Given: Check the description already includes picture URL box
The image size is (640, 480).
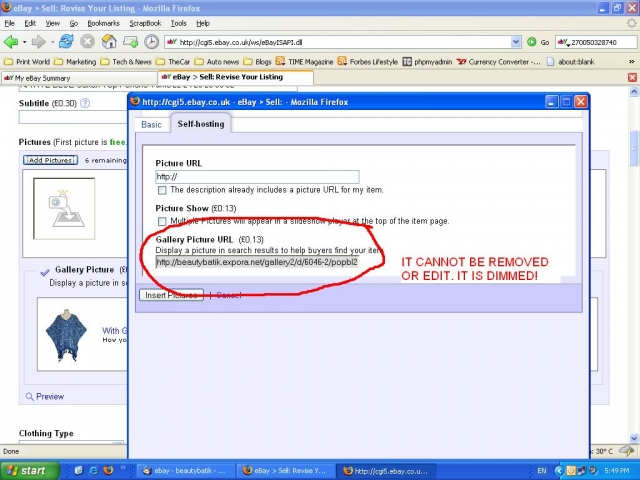Looking at the screenshot, I should pos(162,190).
